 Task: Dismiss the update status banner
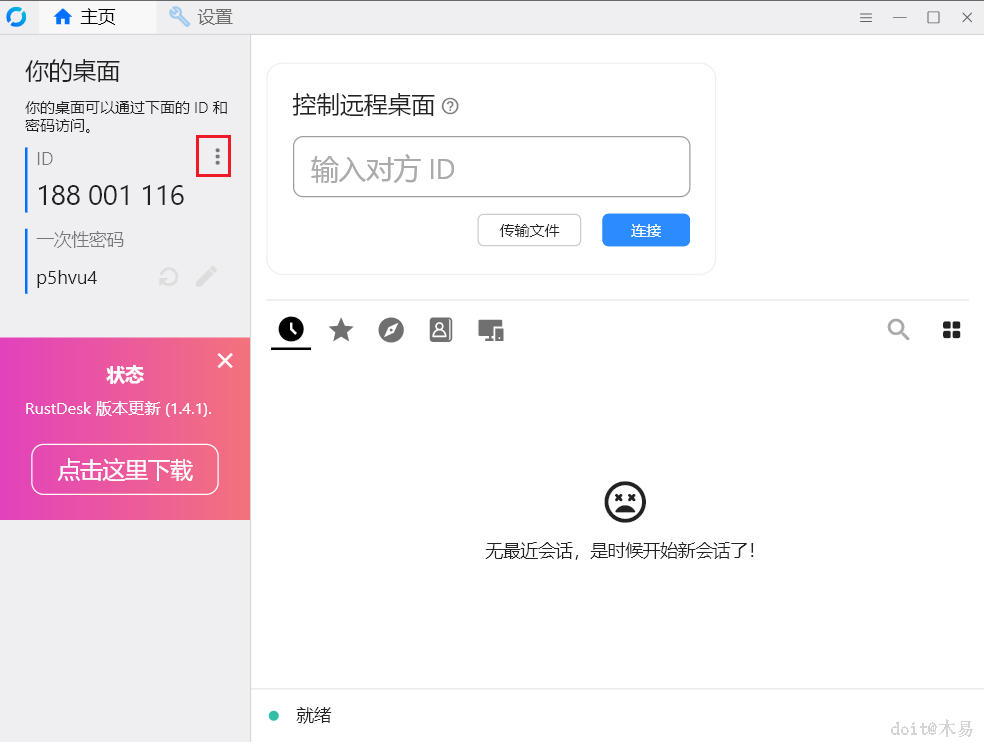225,360
